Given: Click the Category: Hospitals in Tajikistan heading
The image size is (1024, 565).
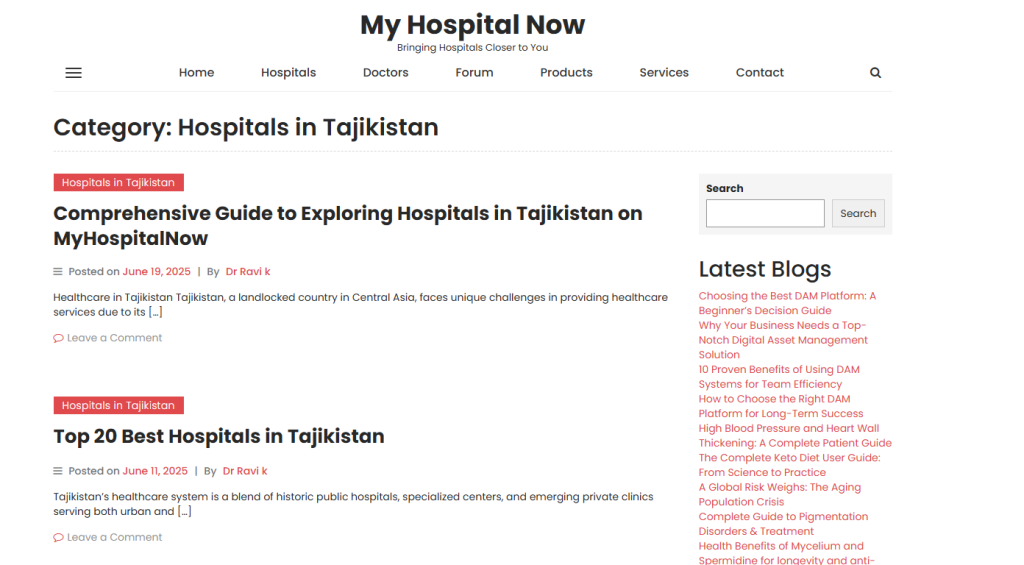Looking at the screenshot, I should [246, 127].
